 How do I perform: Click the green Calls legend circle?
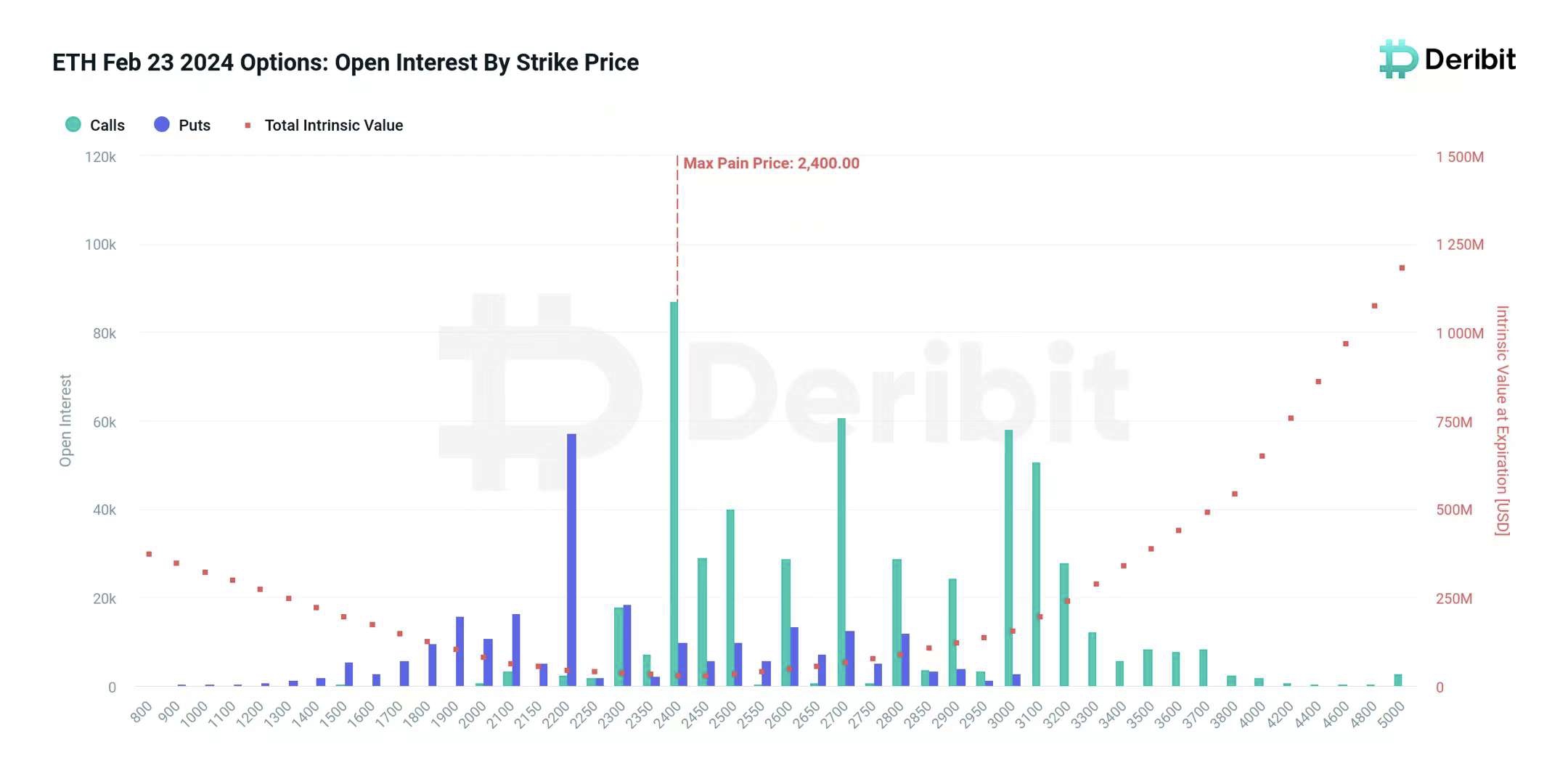click(x=73, y=125)
